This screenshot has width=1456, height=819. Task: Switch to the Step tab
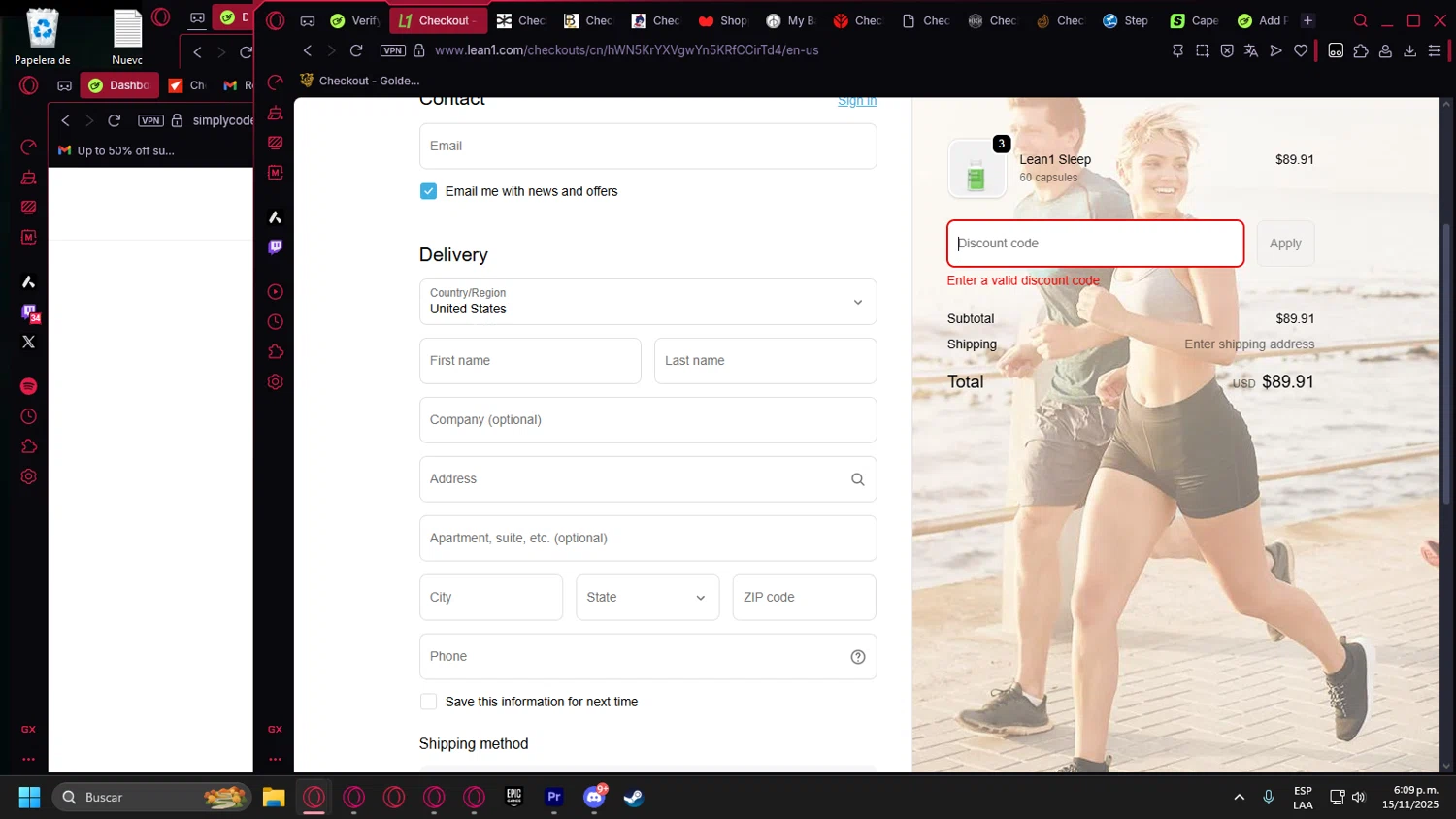click(x=1126, y=20)
